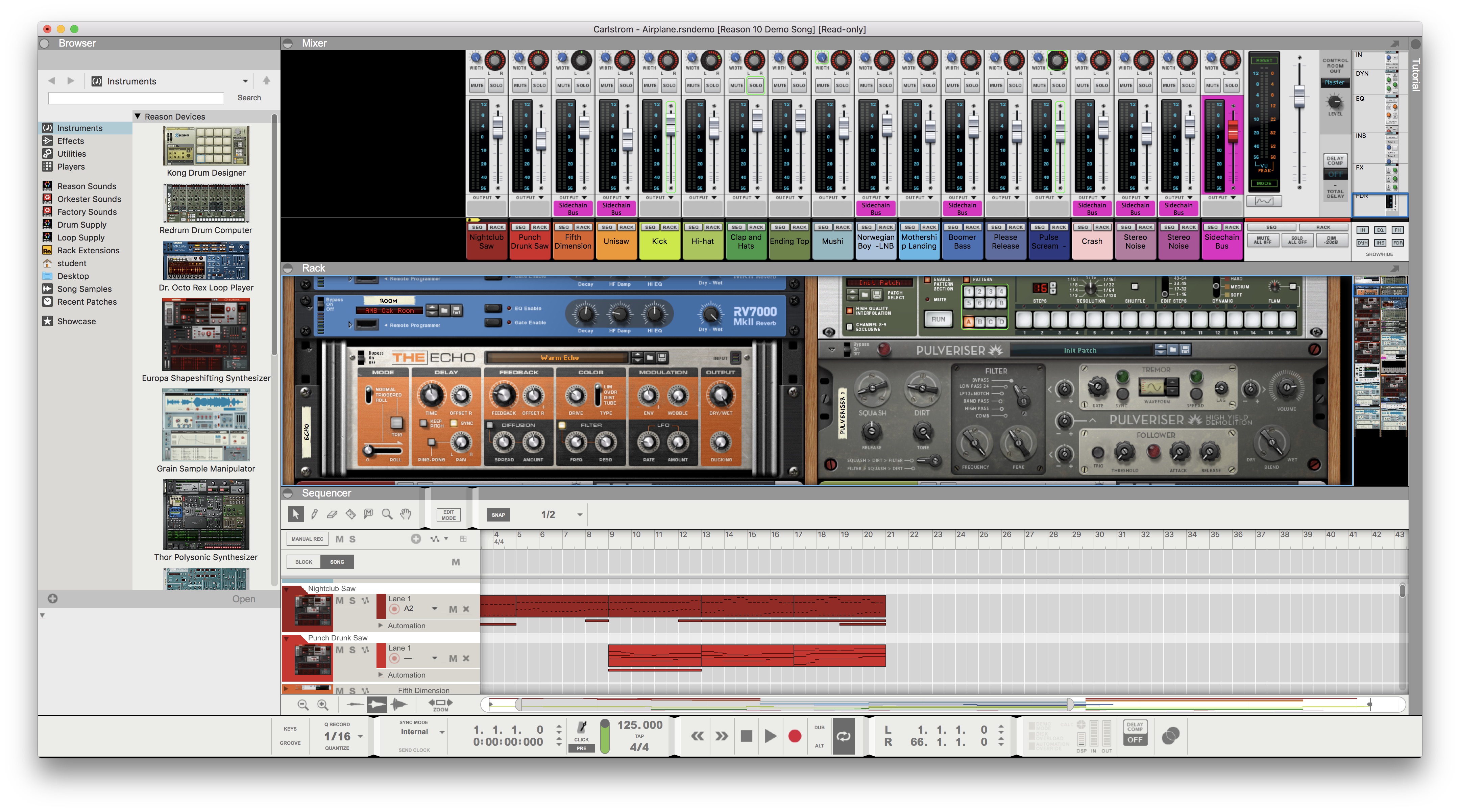Start playback with the Play button

[770, 736]
